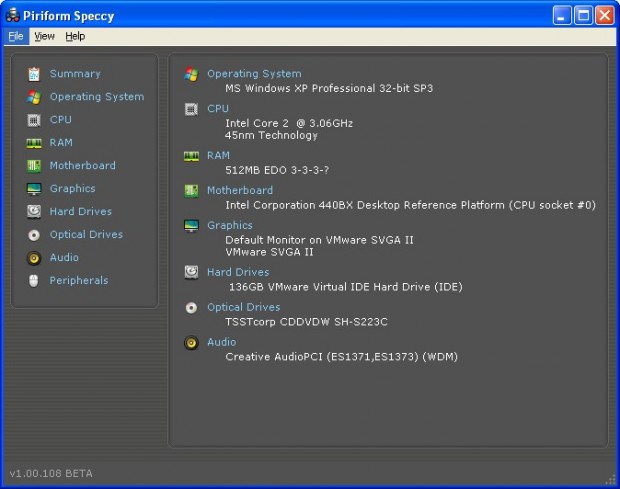Click the Speccy app icon in title bar

coord(13,15)
